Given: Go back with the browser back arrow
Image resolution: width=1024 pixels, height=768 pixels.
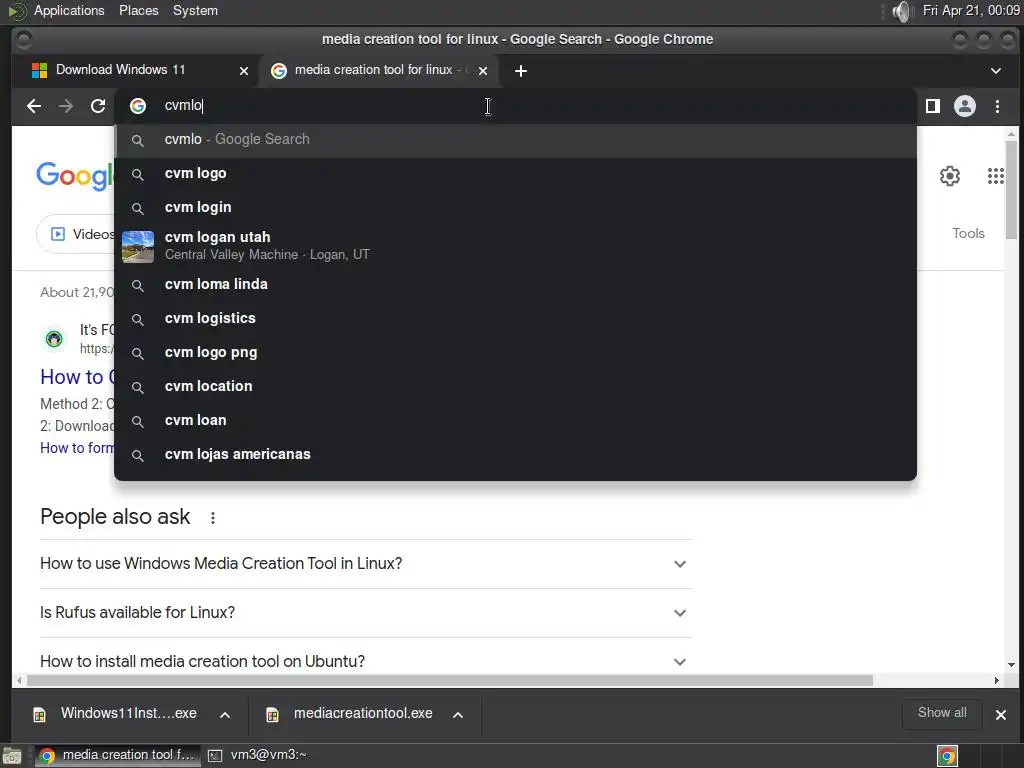Looking at the screenshot, I should [34, 106].
